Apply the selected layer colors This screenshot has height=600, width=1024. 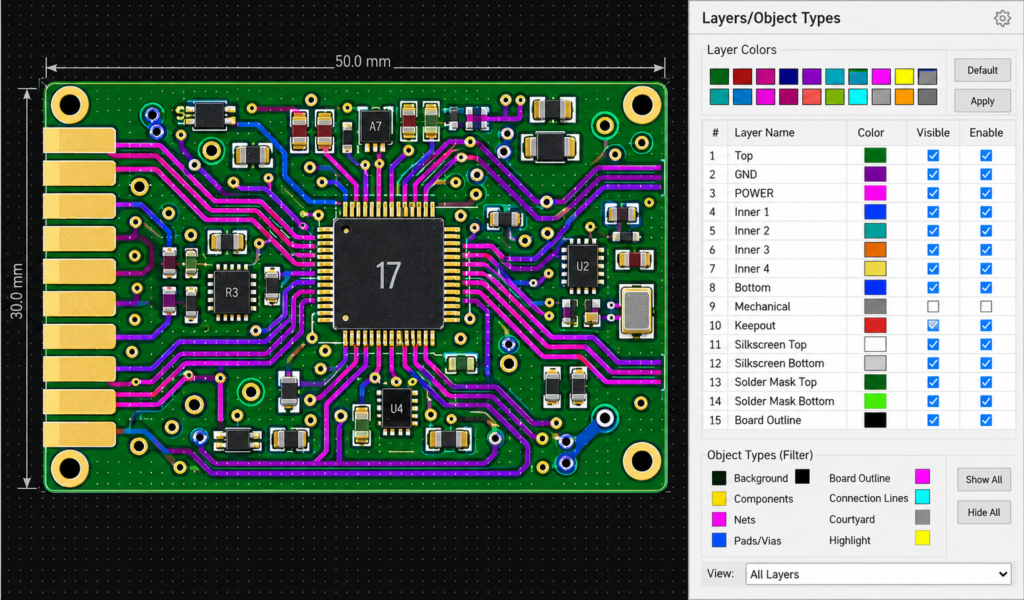(x=982, y=101)
